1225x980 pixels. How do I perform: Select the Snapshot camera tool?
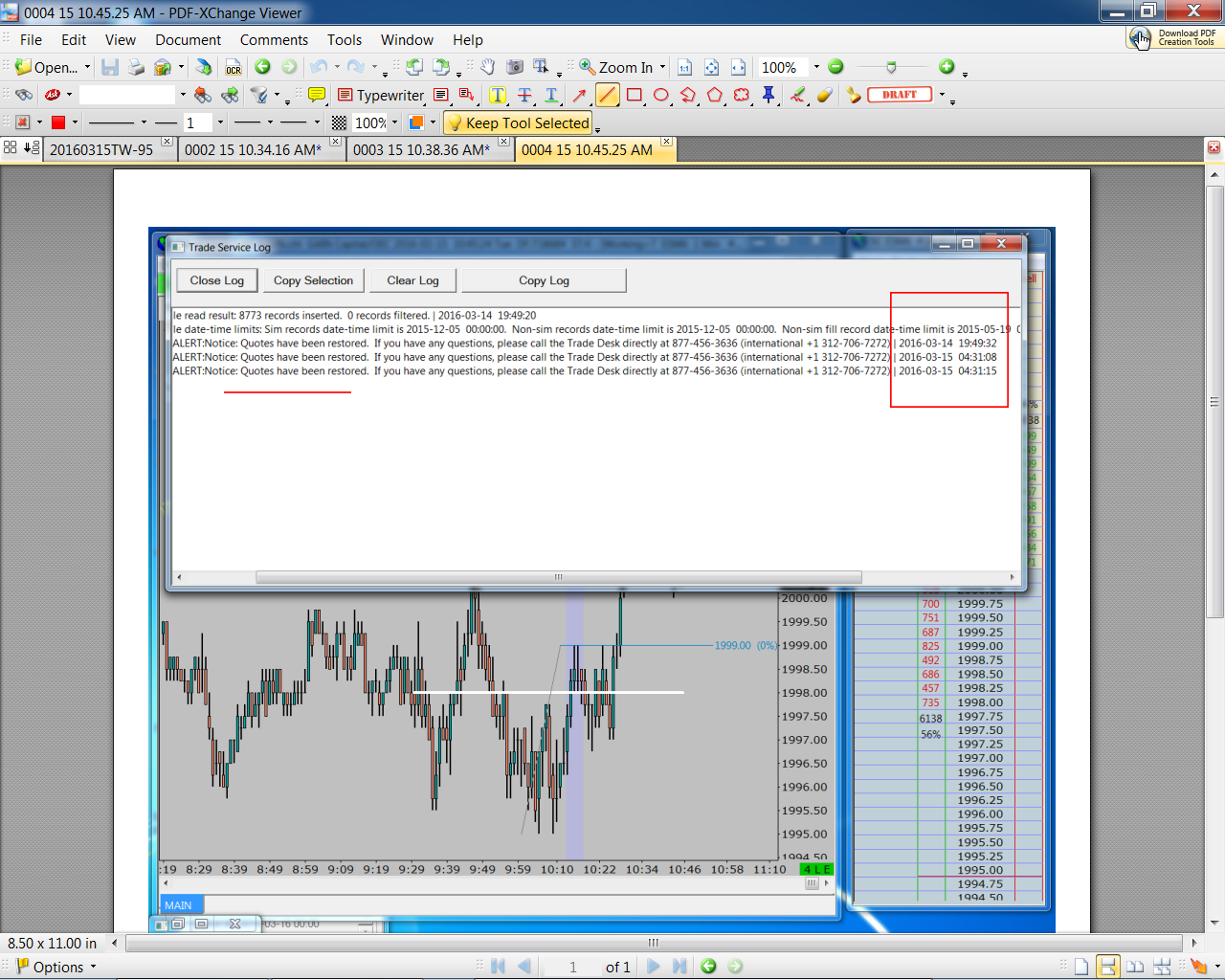515,67
